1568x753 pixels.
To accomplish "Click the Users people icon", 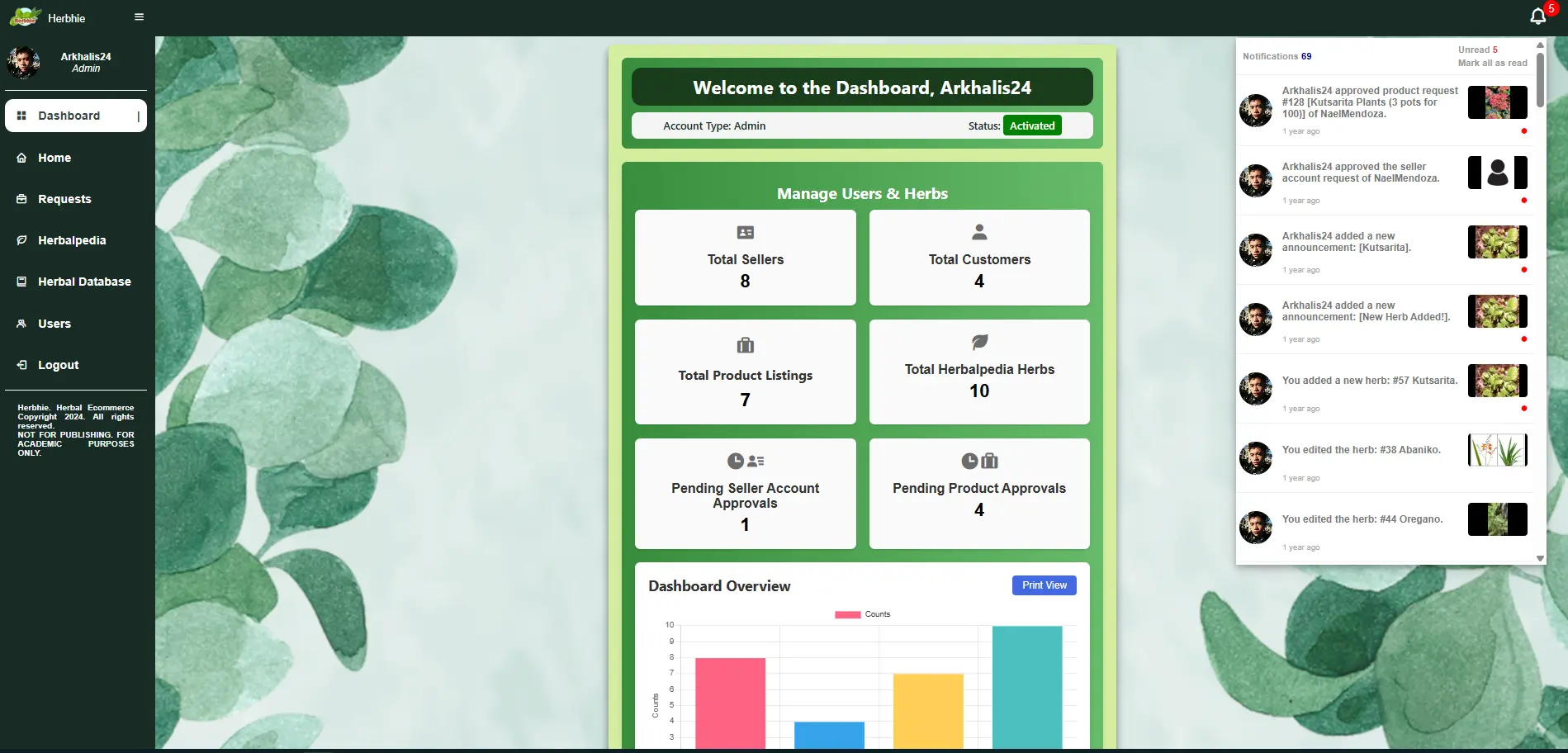I will 21,324.
